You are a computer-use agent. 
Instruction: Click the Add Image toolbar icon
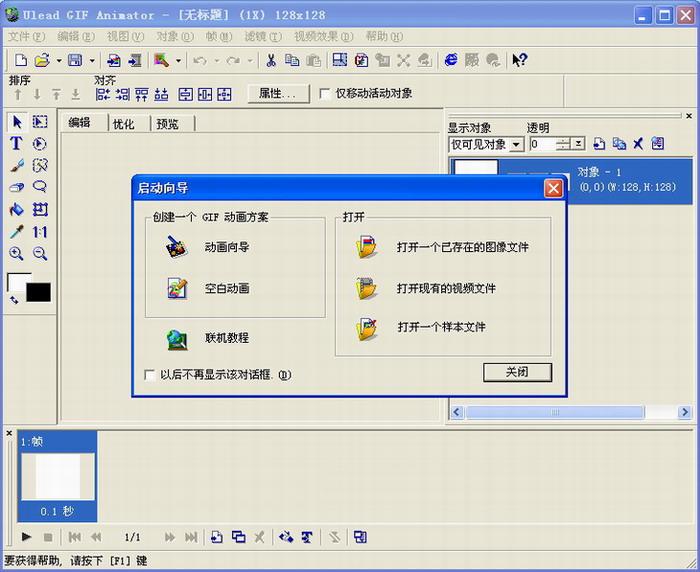pos(114,60)
